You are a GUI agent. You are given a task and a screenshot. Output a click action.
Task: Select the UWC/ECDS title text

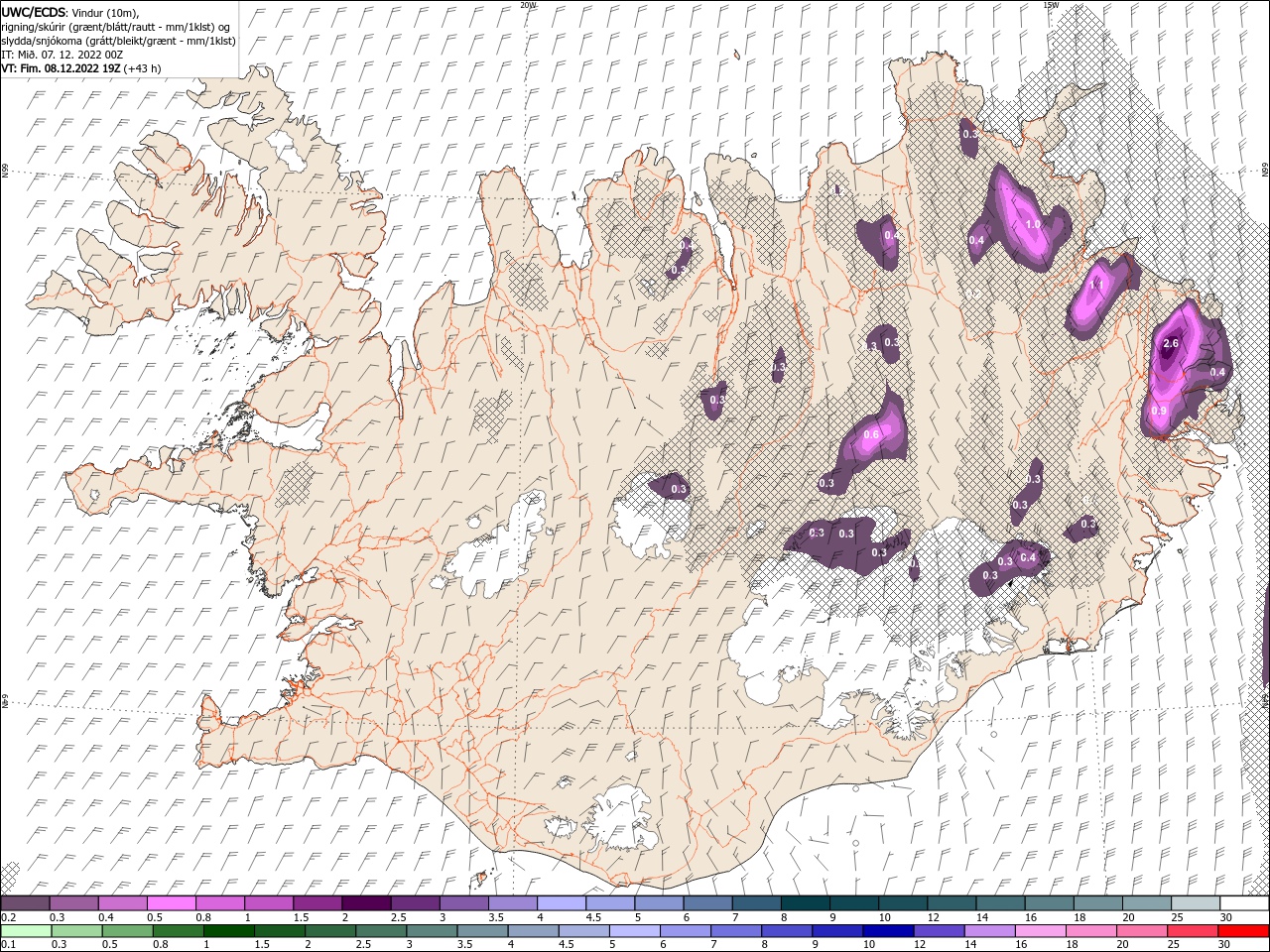[x=34, y=11]
